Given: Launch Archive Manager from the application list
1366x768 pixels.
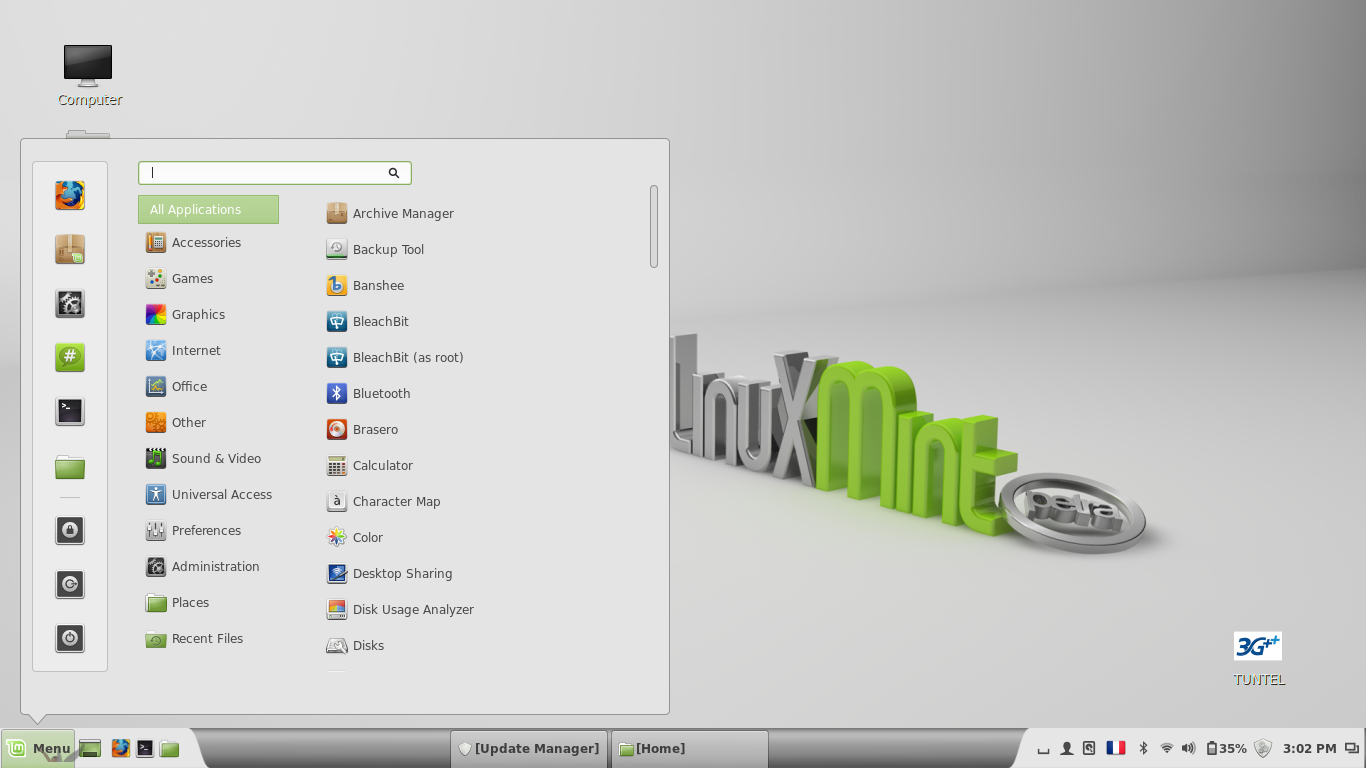Looking at the screenshot, I should 390,213.
